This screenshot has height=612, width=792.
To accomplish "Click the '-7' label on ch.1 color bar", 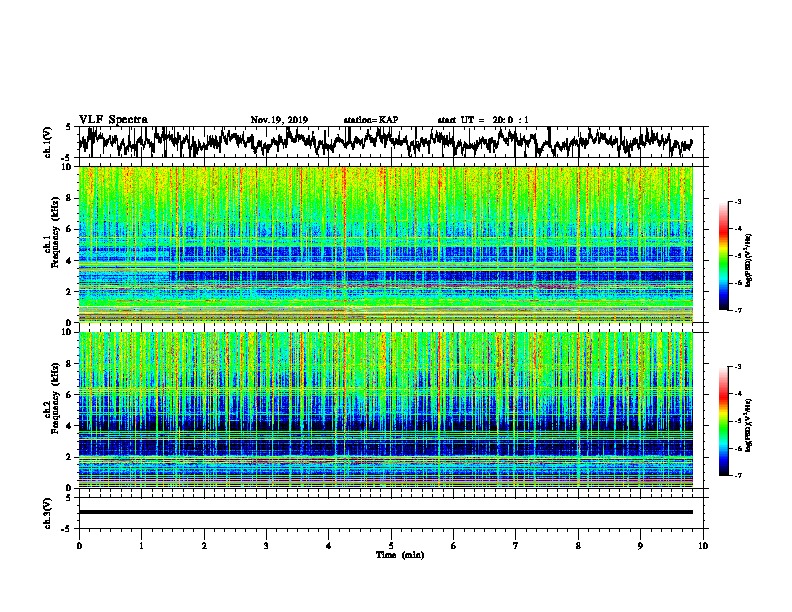I will (737, 310).
